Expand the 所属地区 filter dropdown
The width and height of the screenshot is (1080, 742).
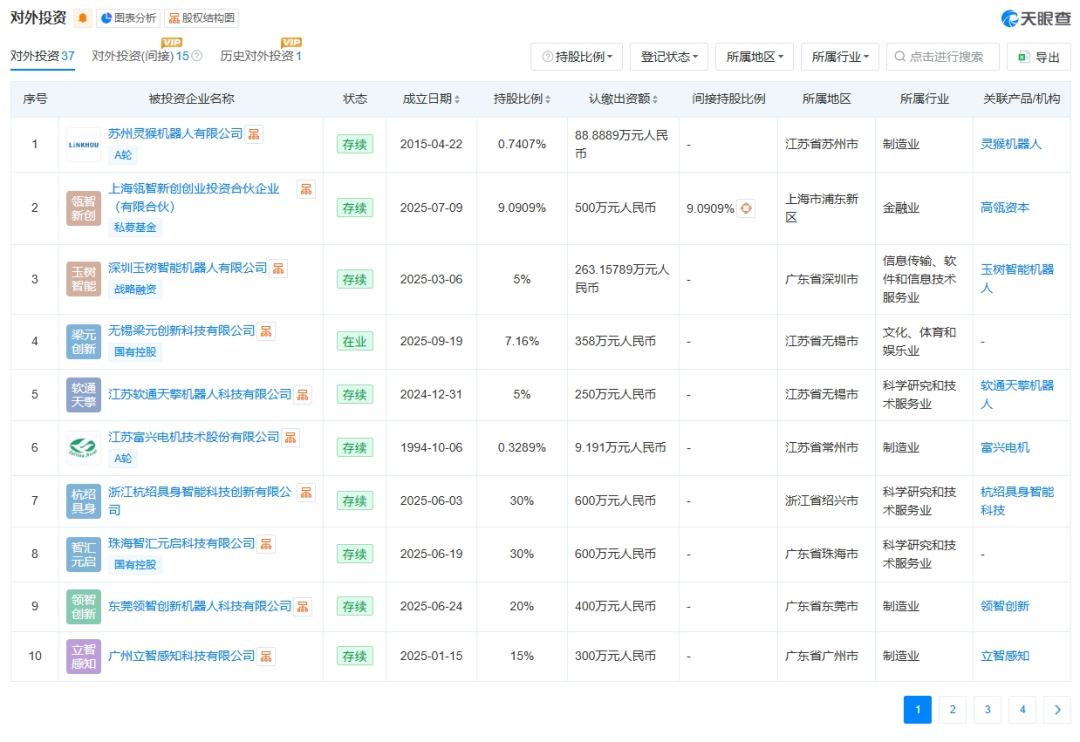pyautogui.click(x=755, y=57)
